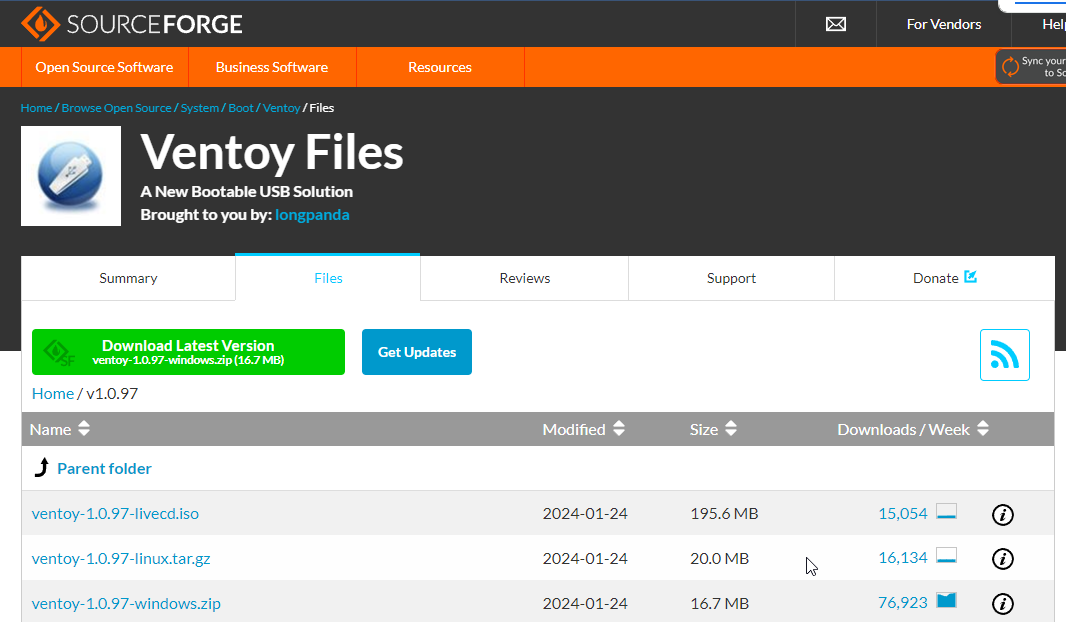Click Home in the top breadcrumb
The image size is (1066, 622).
point(36,108)
